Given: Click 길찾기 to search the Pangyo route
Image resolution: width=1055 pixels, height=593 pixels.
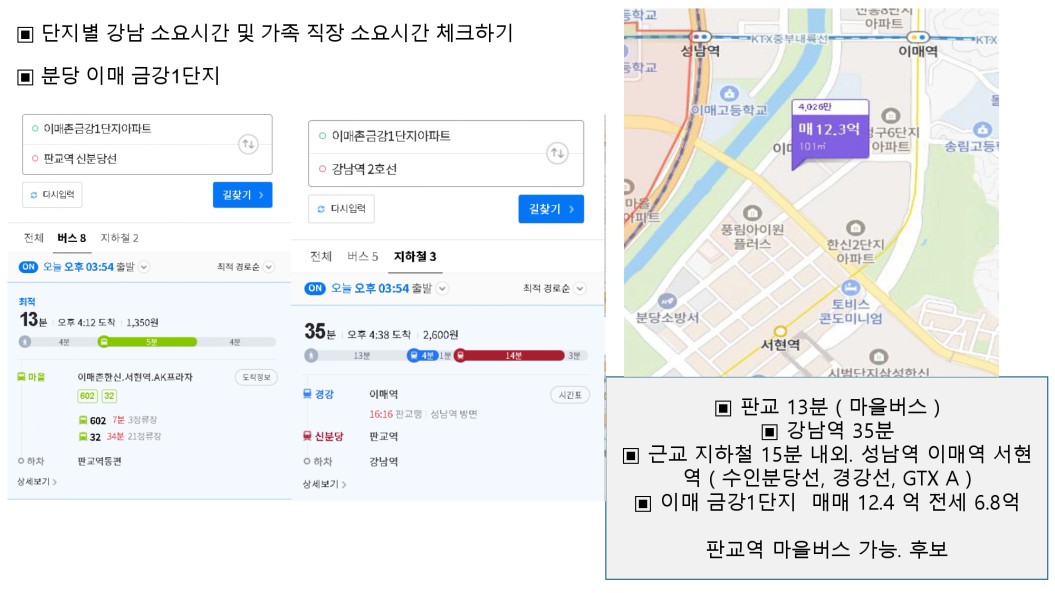Looking at the screenshot, I should pos(242,195).
